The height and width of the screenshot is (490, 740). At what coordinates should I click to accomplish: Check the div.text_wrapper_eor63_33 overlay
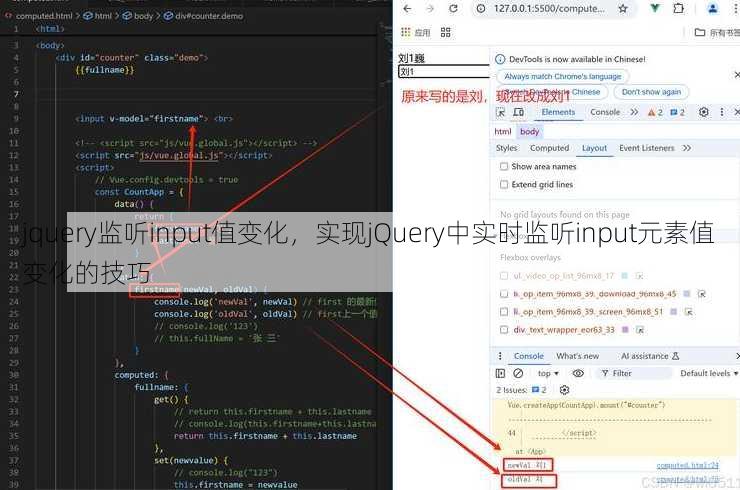504,329
